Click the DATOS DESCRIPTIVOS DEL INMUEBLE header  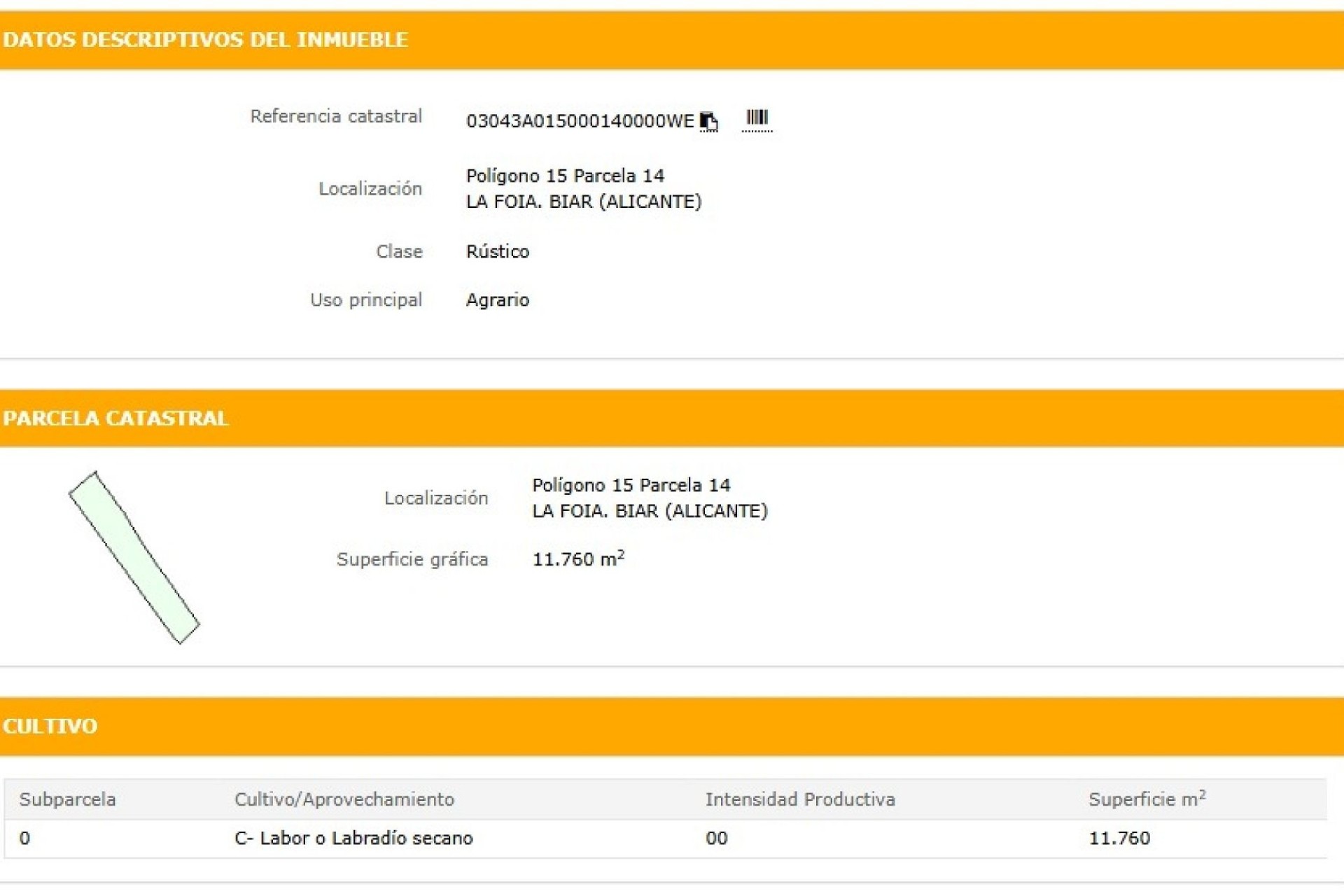click(x=204, y=39)
